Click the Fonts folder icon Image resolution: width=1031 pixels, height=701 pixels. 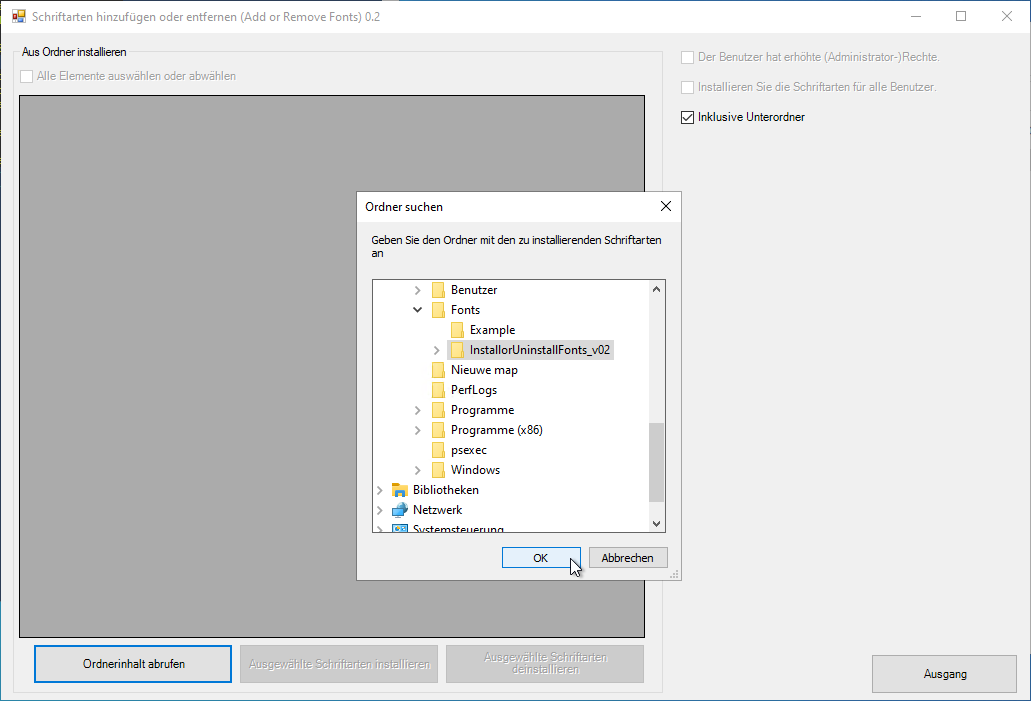pos(438,310)
